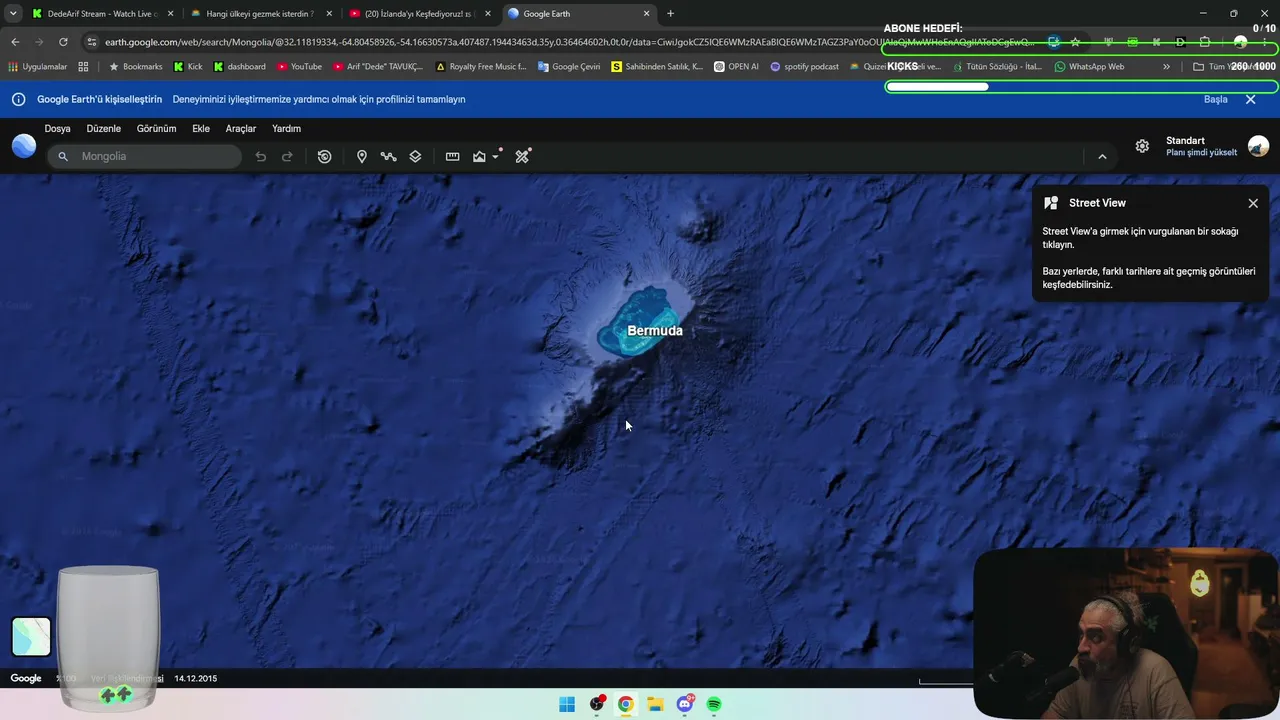Bookmark this page with the star
The width and height of the screenshot is (1280, 720).
1075,42
